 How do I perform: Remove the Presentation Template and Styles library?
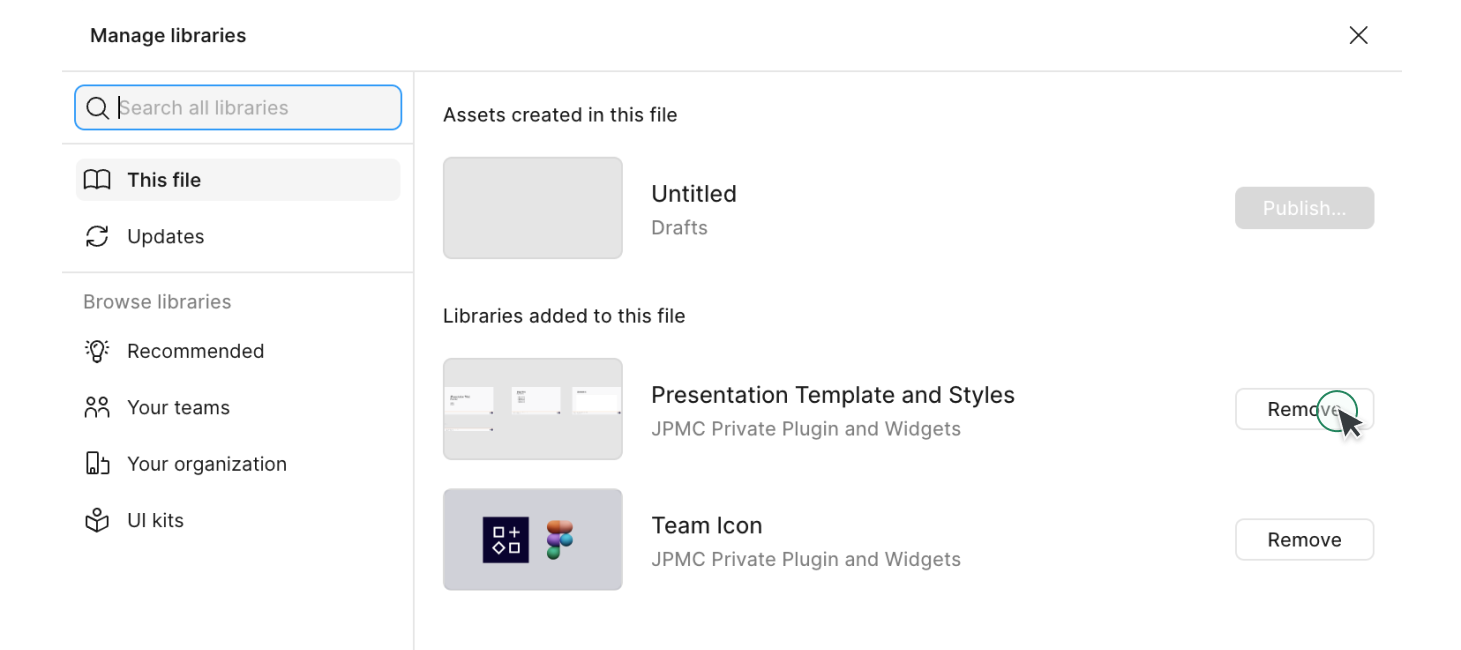[x=1304, y=409]
